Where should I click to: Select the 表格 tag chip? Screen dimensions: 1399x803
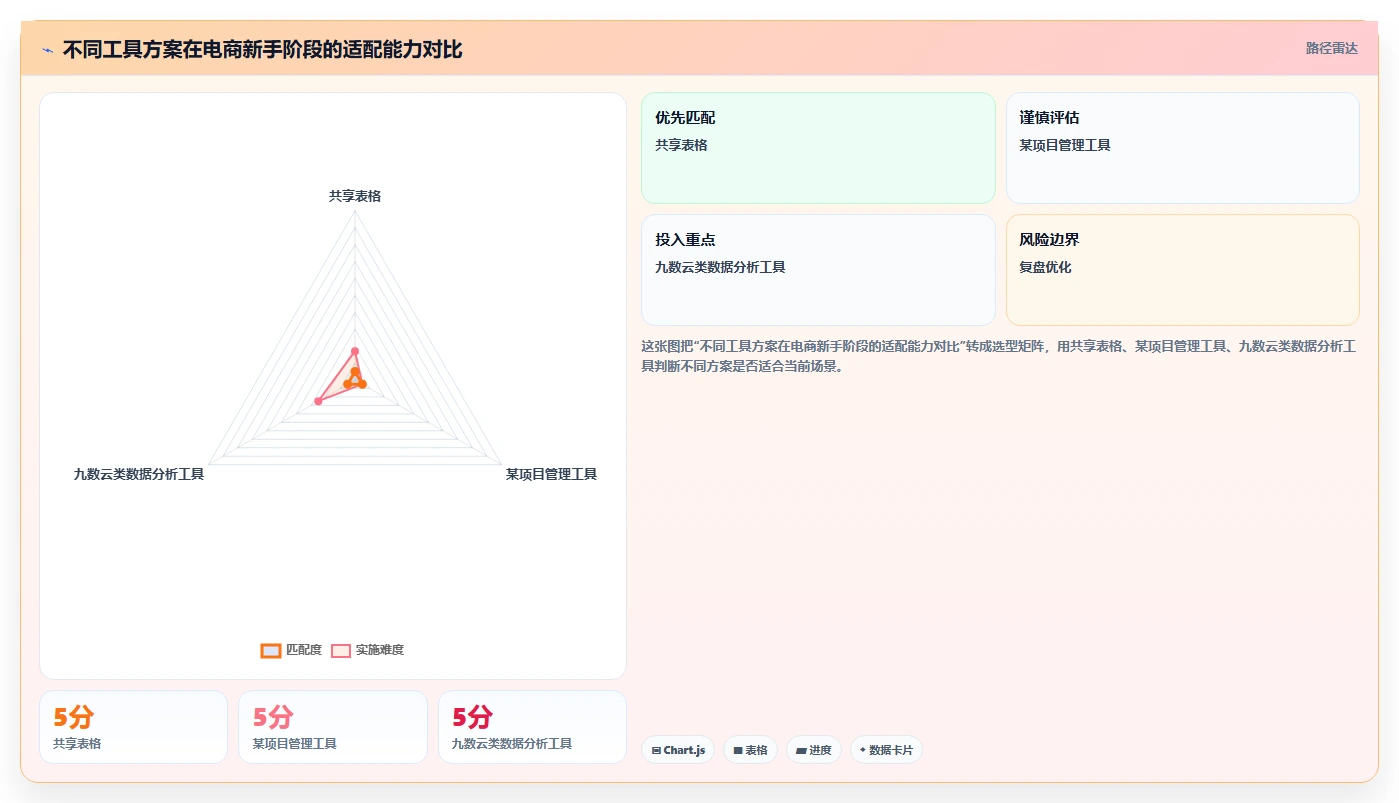[750, 750]
